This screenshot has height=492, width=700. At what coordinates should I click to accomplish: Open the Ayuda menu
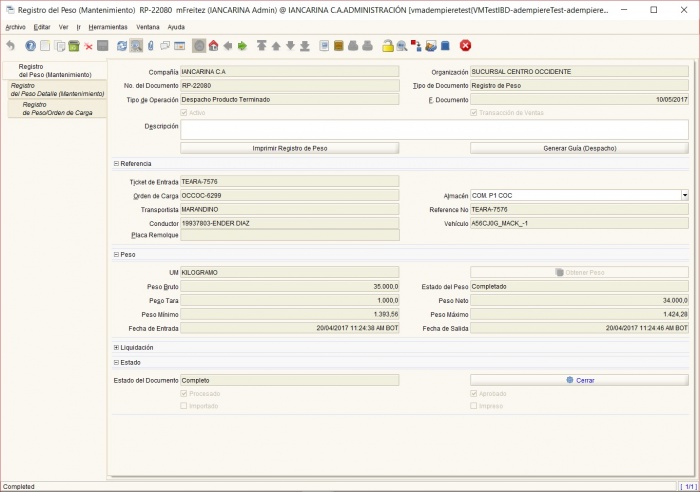coord(176,27)
